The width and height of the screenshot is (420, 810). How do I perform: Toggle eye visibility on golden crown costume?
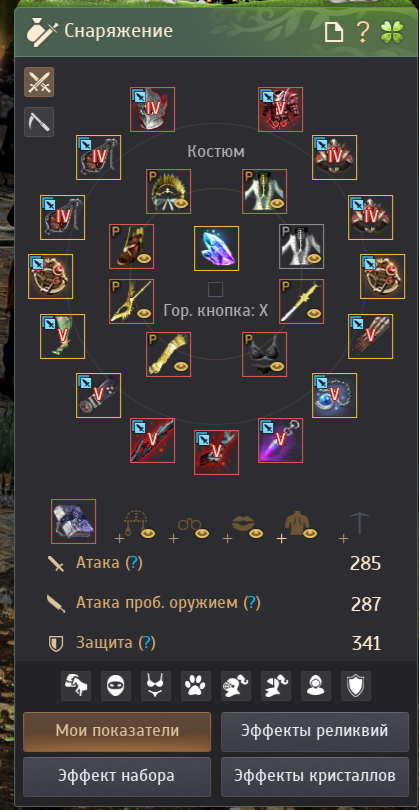coord(181,204)
